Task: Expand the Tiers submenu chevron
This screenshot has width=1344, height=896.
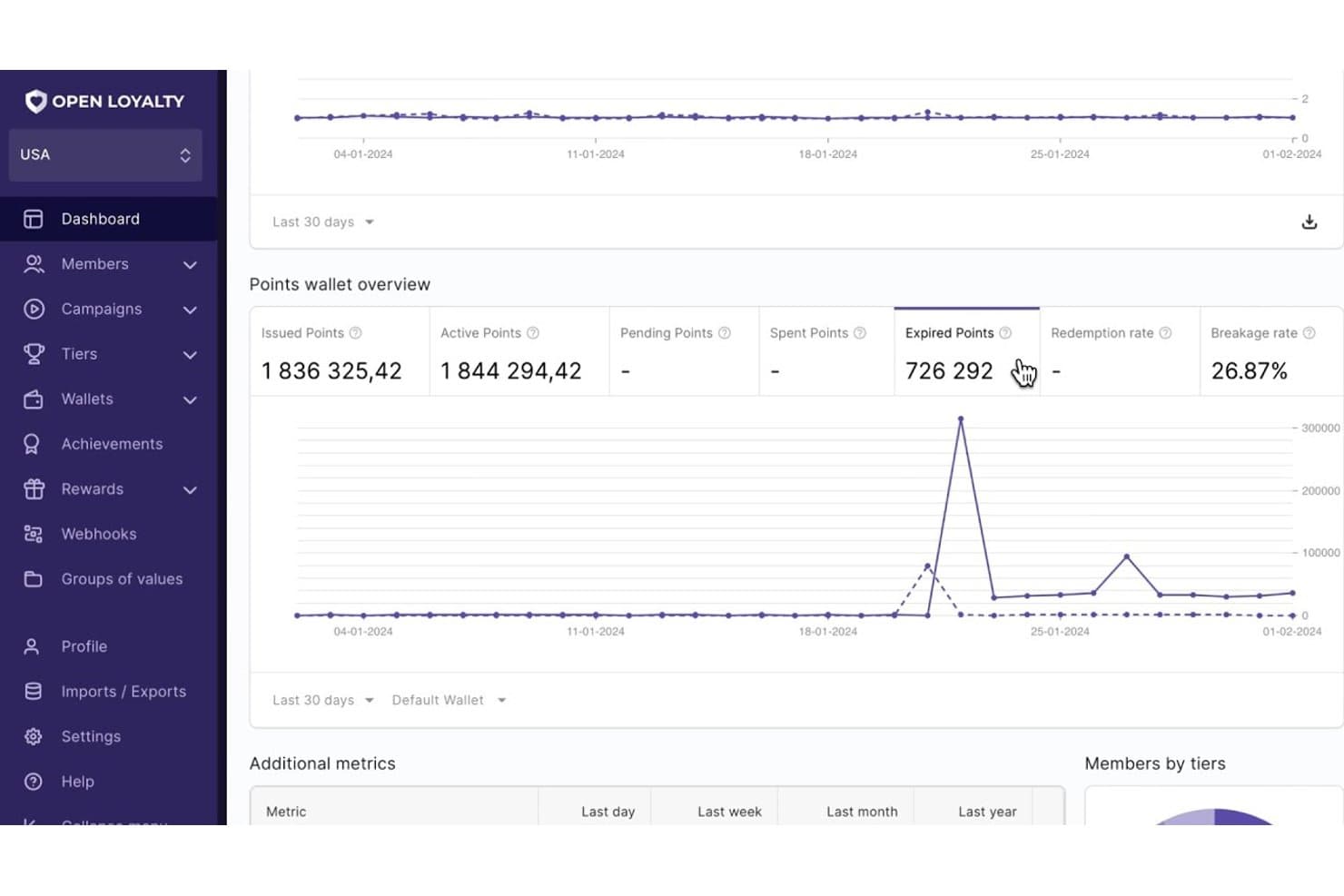Action: coord(190,355)
